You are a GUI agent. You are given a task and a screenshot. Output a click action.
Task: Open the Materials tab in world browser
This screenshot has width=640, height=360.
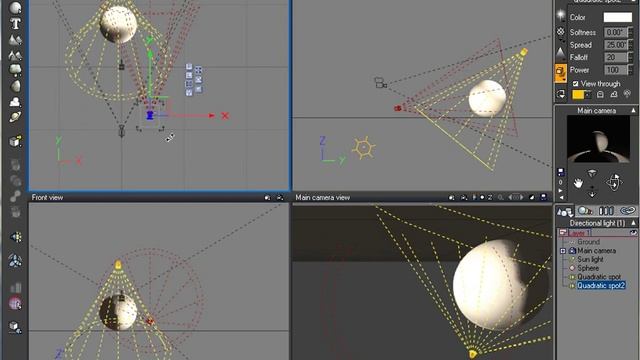(x=585, y=211)
